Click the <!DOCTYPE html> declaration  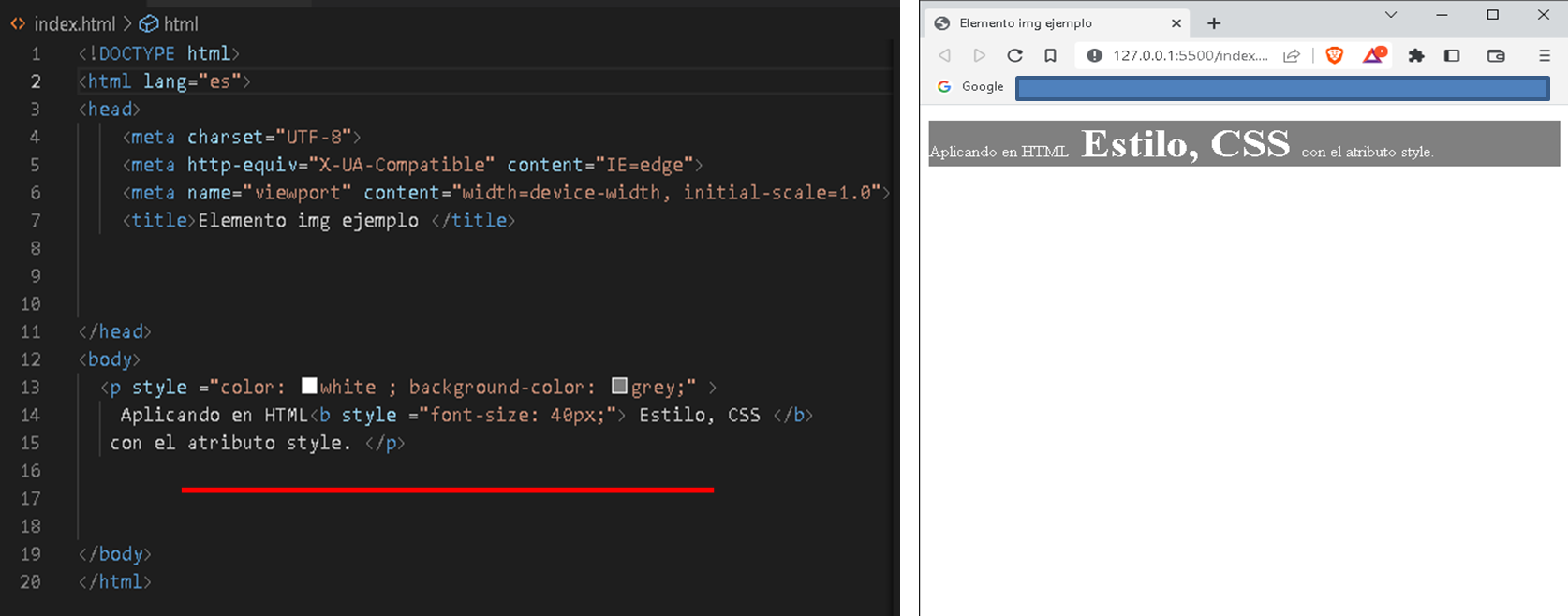coord(159,53)
